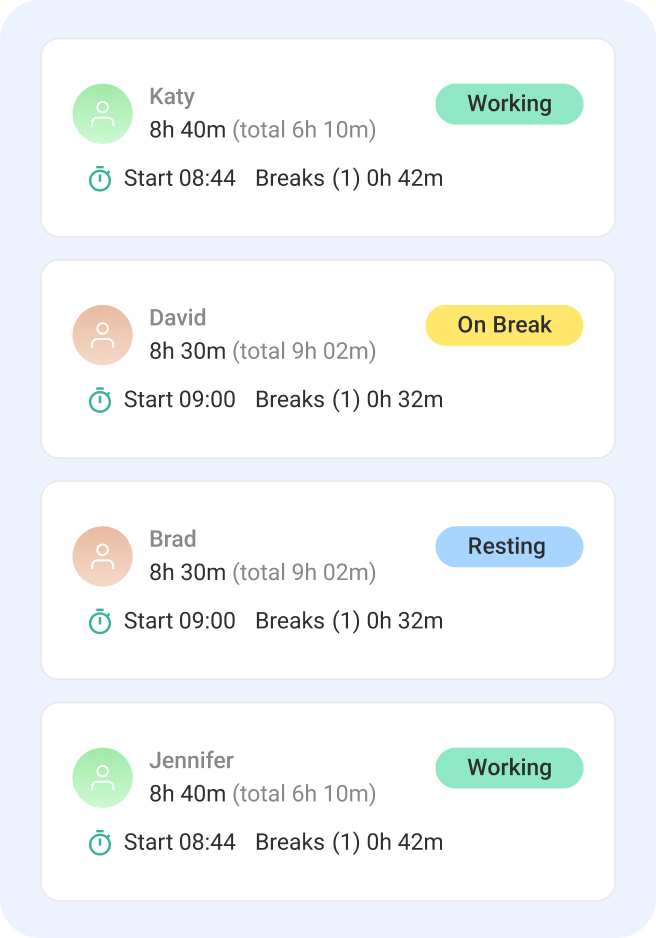Click Katy's Breaks (1) 0h 42m text
Image resolution: width=656 pixels, height=938 pixels.
click(349, 179)
